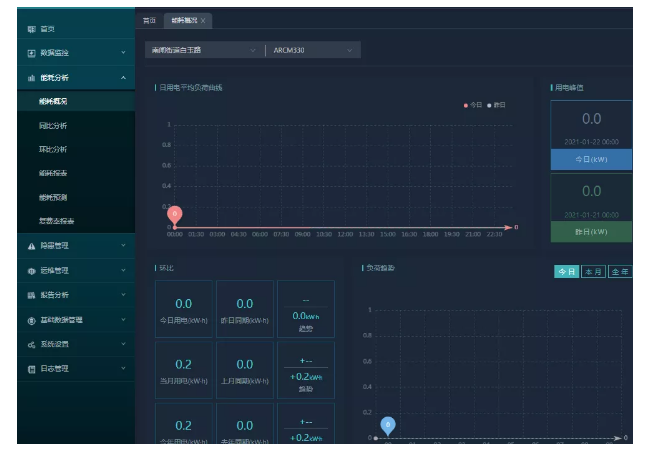Click the 负荷趋势 panel title

point(380,268)
